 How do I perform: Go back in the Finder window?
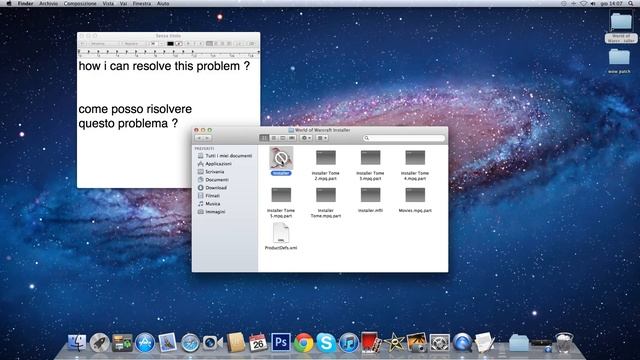coord(199,138)
